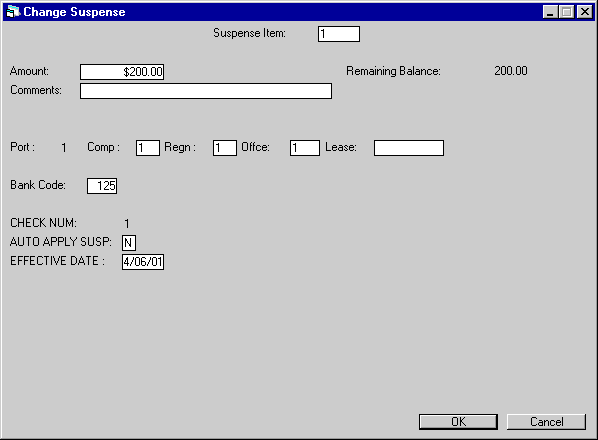Click the CHECK NUM value
598x440 pixels.
point(127,223)
